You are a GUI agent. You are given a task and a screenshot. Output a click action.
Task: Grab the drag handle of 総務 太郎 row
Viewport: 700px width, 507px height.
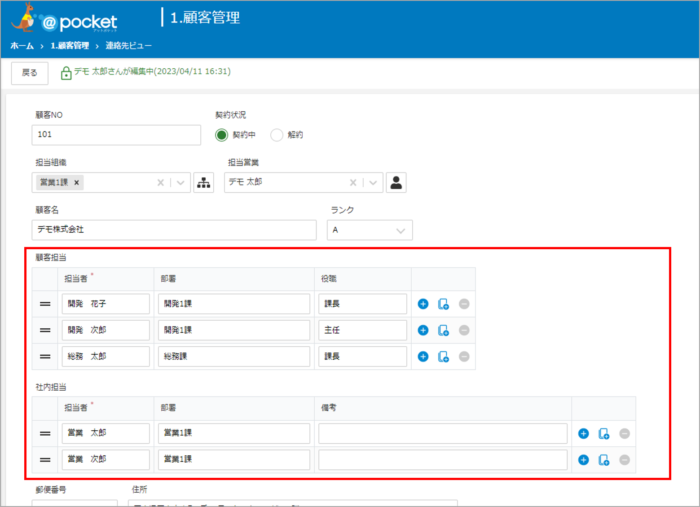pyautogui.click(x=45, y=357)
